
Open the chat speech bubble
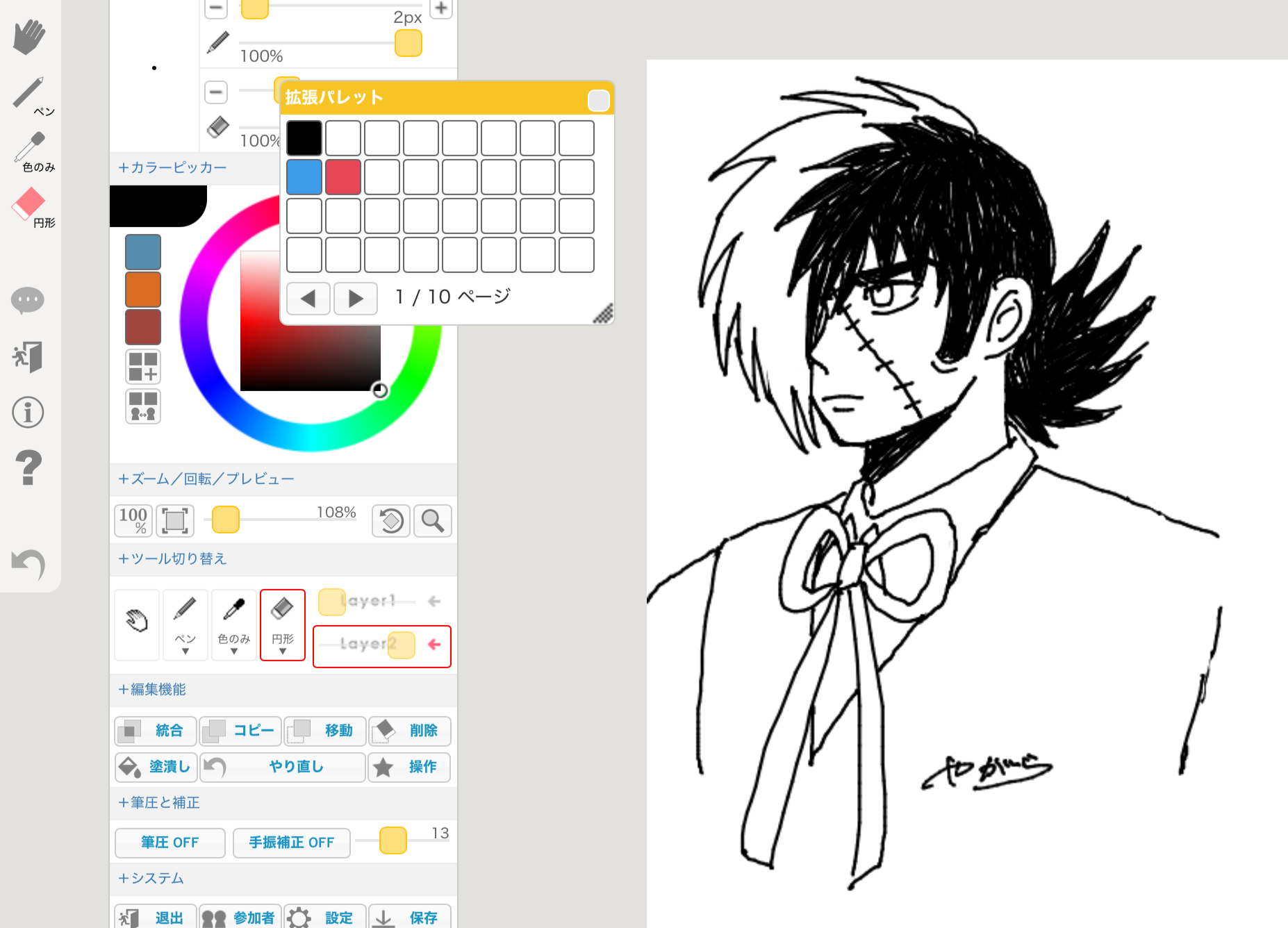28,301
